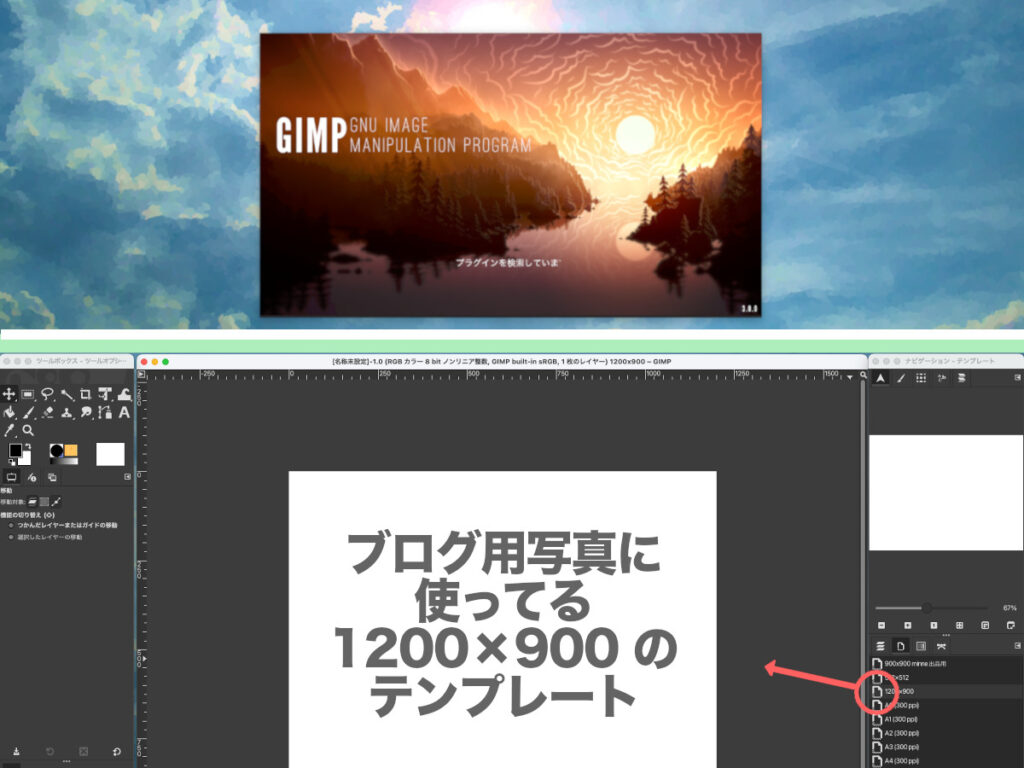Open the templates dock tab configuration menu
Image resolution: width=1024 pixels, height=768 pixels.
coord(1017,645)
